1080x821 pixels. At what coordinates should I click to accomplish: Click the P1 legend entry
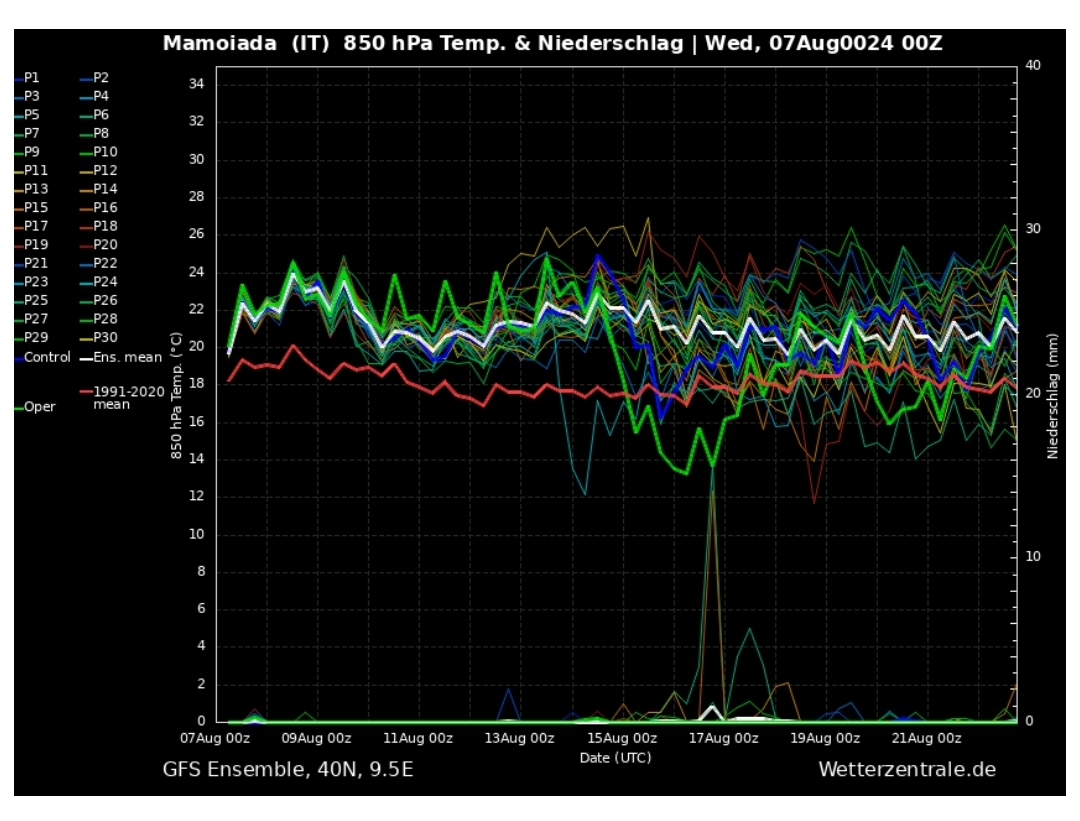(32, 77)
